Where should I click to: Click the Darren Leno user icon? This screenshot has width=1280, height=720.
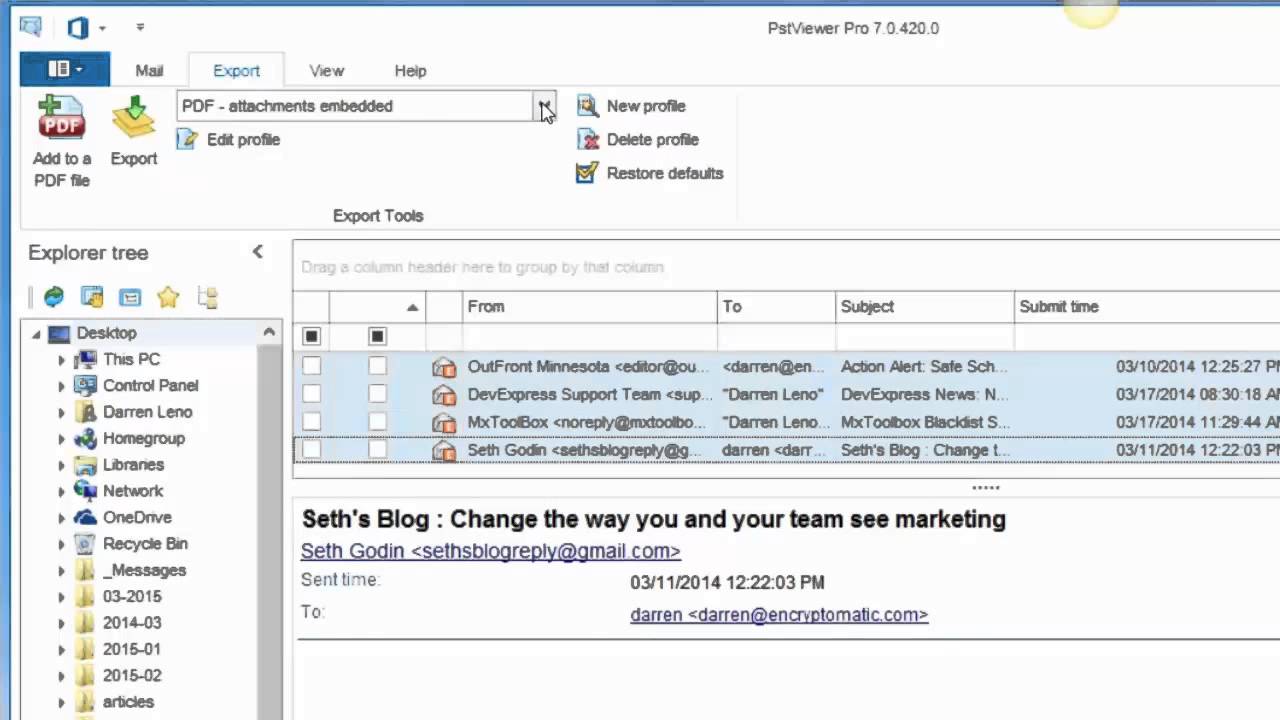pos(86,412)
